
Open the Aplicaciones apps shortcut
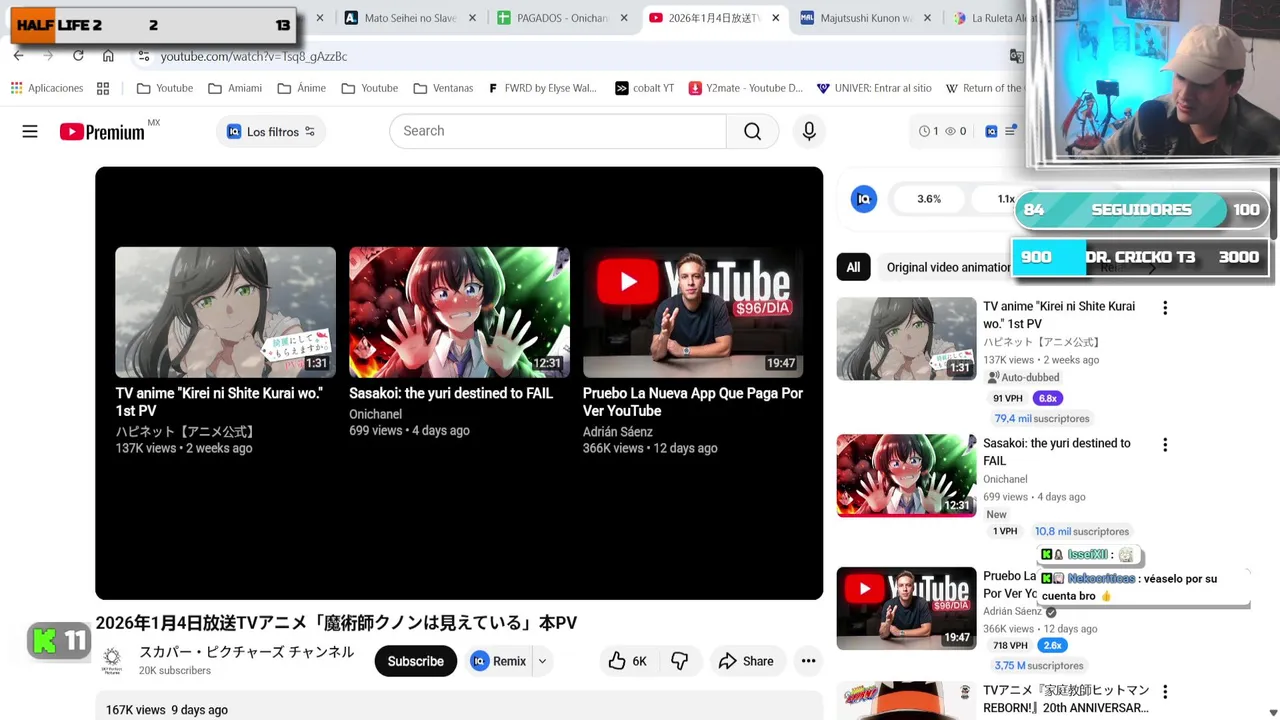point(47,88)
